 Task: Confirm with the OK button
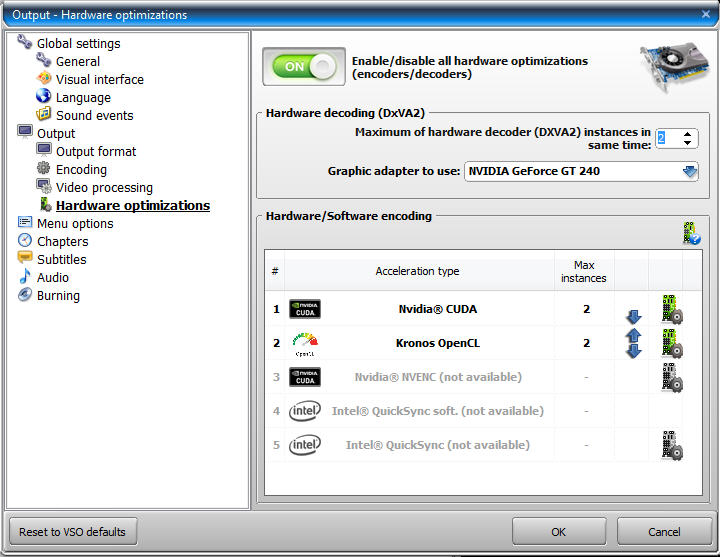pos(559,532)
